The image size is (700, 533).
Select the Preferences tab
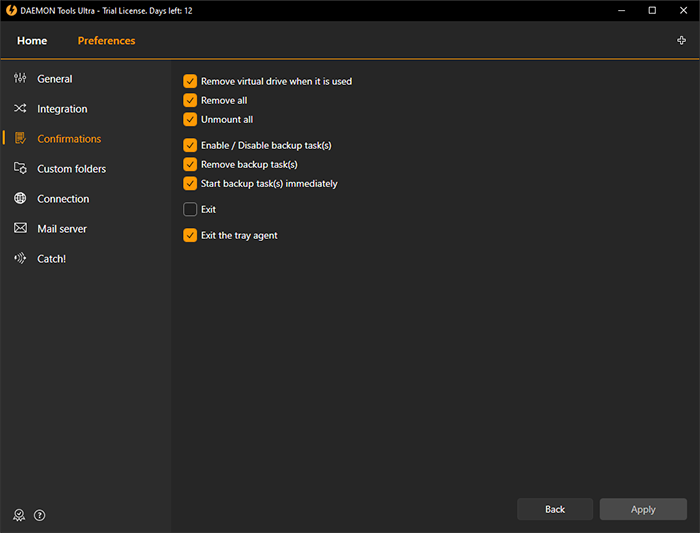(x=106, y=41)
